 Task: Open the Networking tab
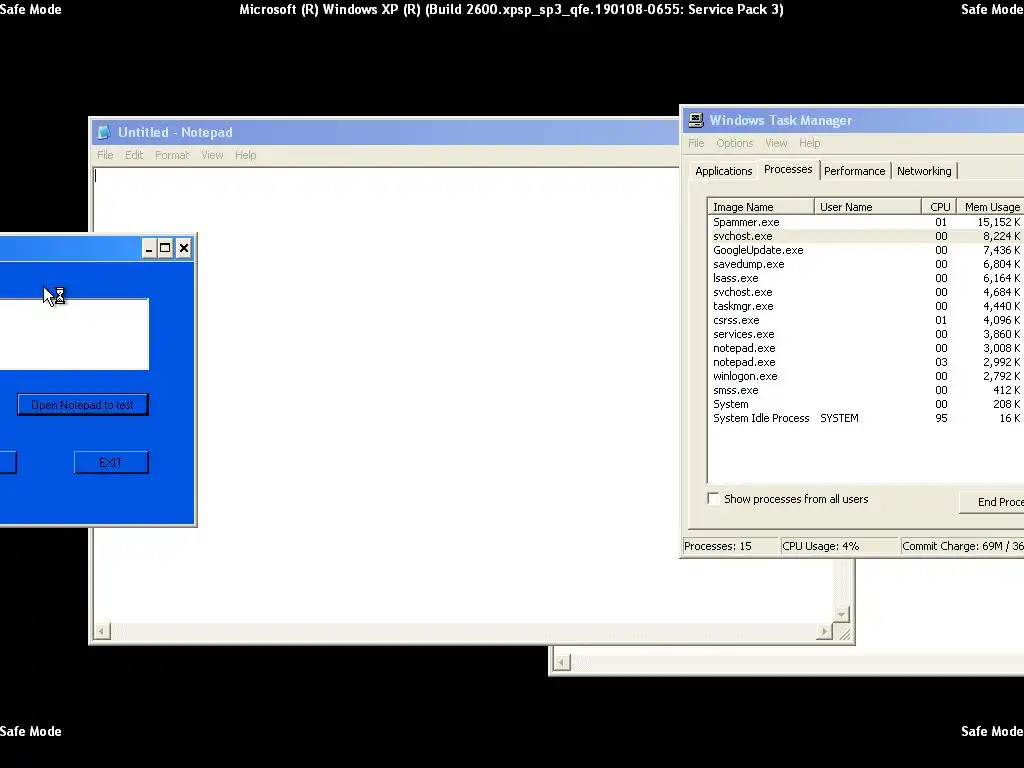tap(924, 171)
